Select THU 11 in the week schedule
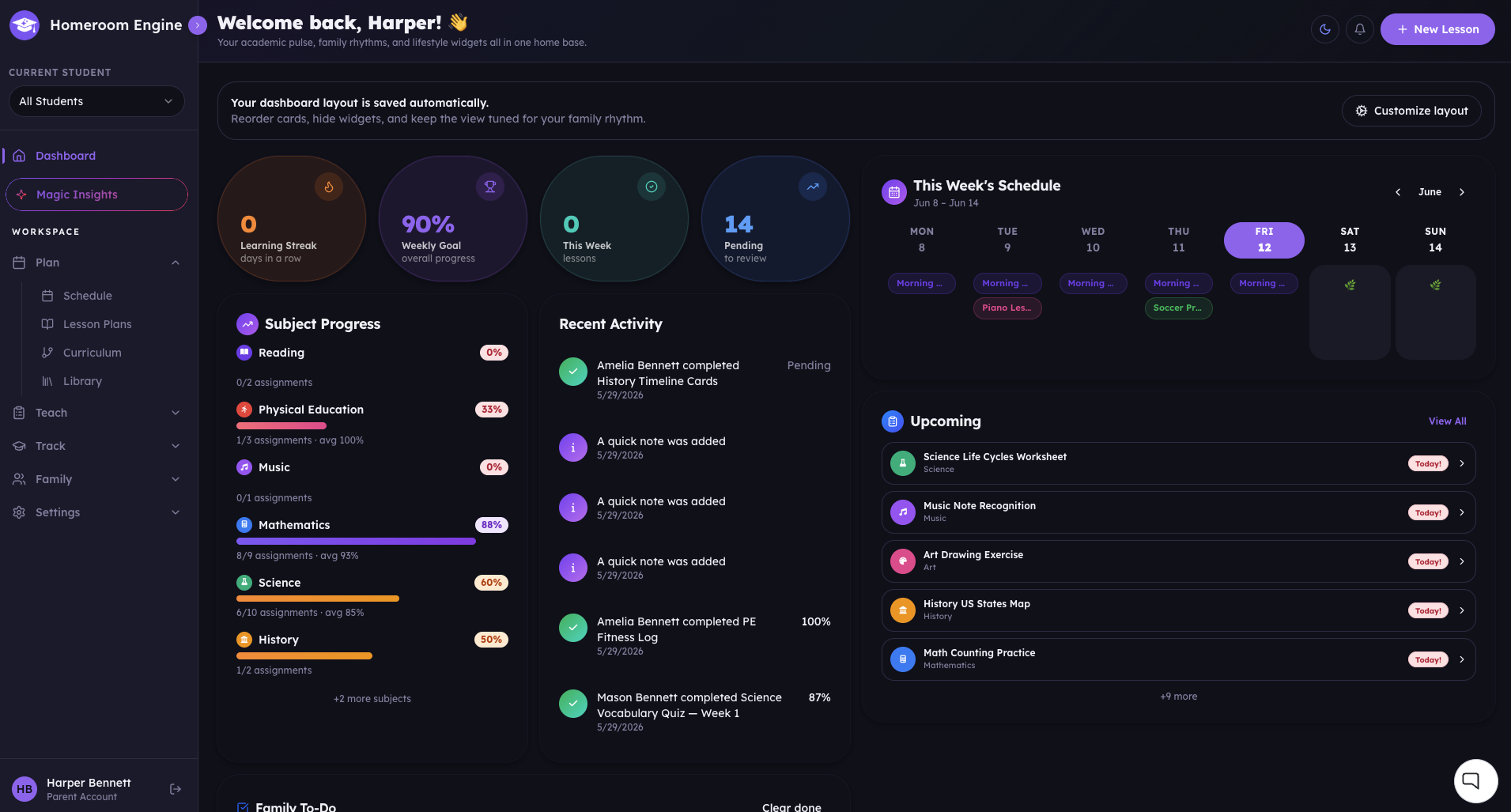Viewport: 1511px width, 812px height. click(1179, 240)
